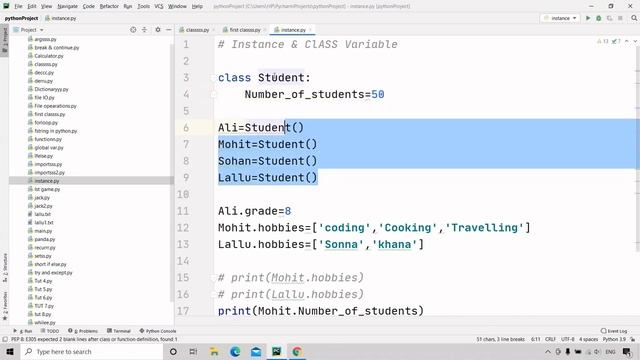This screenshot has width=640, height=360.
Task: Open the Favorites side tool window
Action: tap(4, 305)
